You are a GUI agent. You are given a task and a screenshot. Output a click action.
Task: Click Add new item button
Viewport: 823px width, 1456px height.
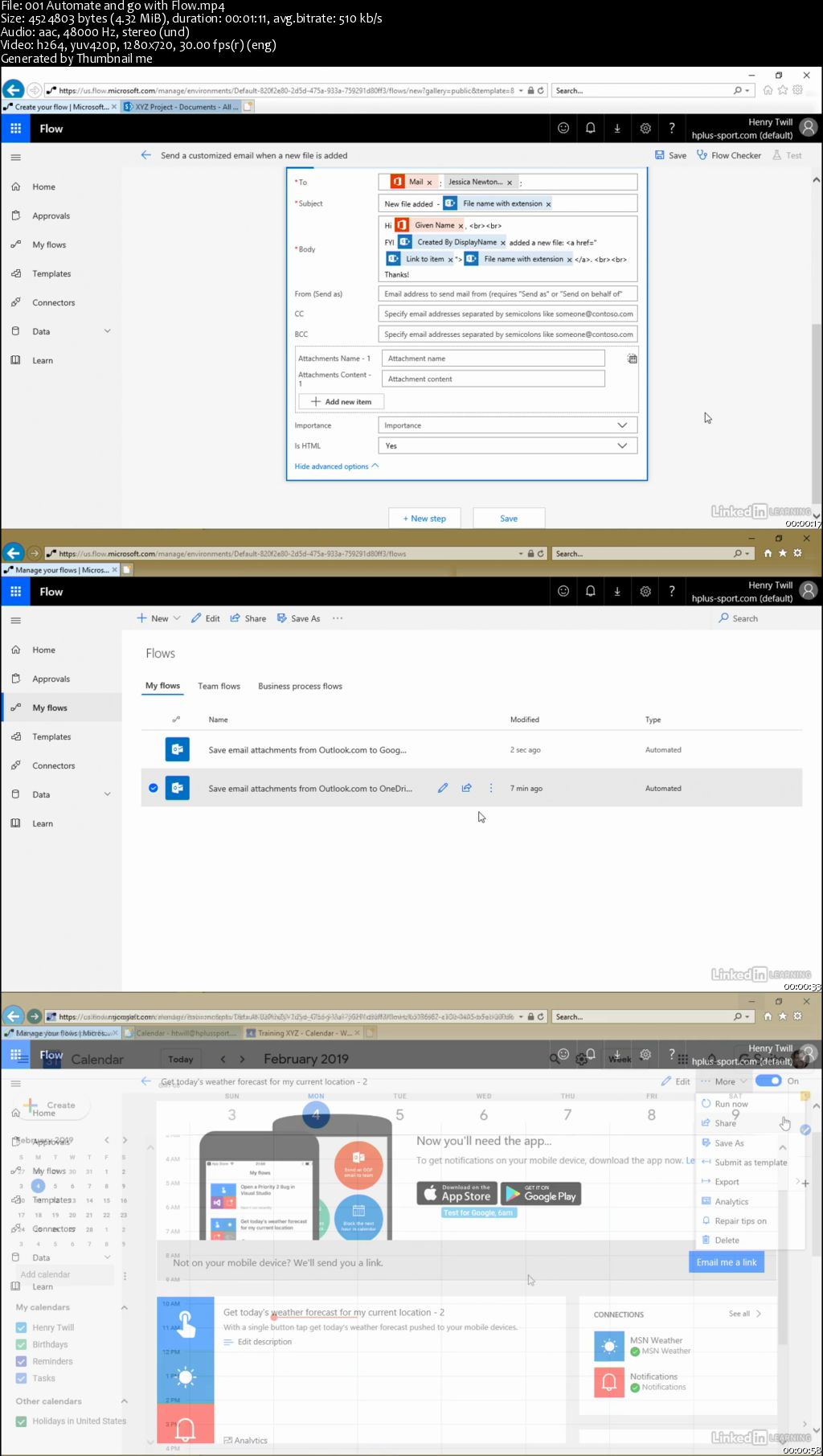[341, 401]
